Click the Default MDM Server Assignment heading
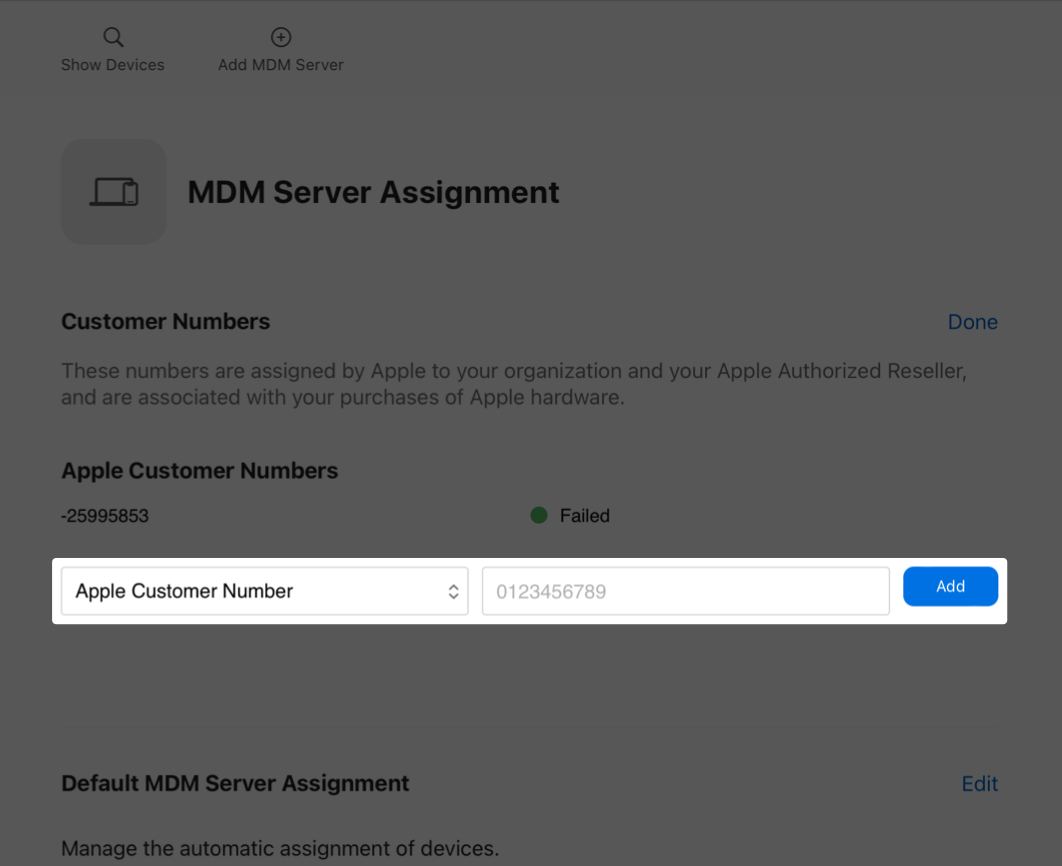Viewport: 1062px width, 866px height. click(235, 784)
